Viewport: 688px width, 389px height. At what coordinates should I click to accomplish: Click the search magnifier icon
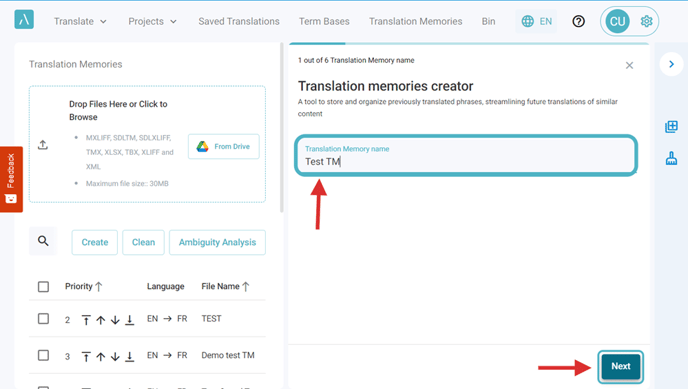coord(43,240)
